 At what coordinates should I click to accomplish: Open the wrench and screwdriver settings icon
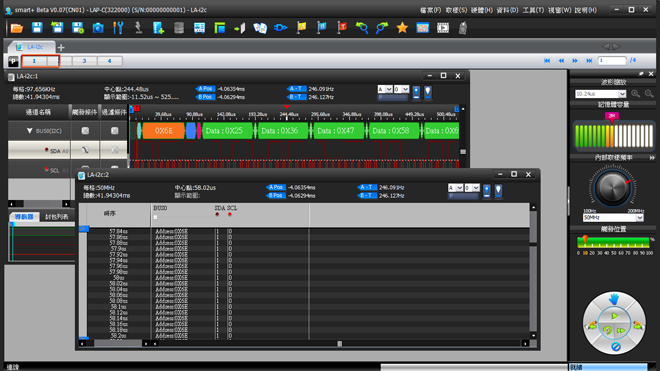118,28
